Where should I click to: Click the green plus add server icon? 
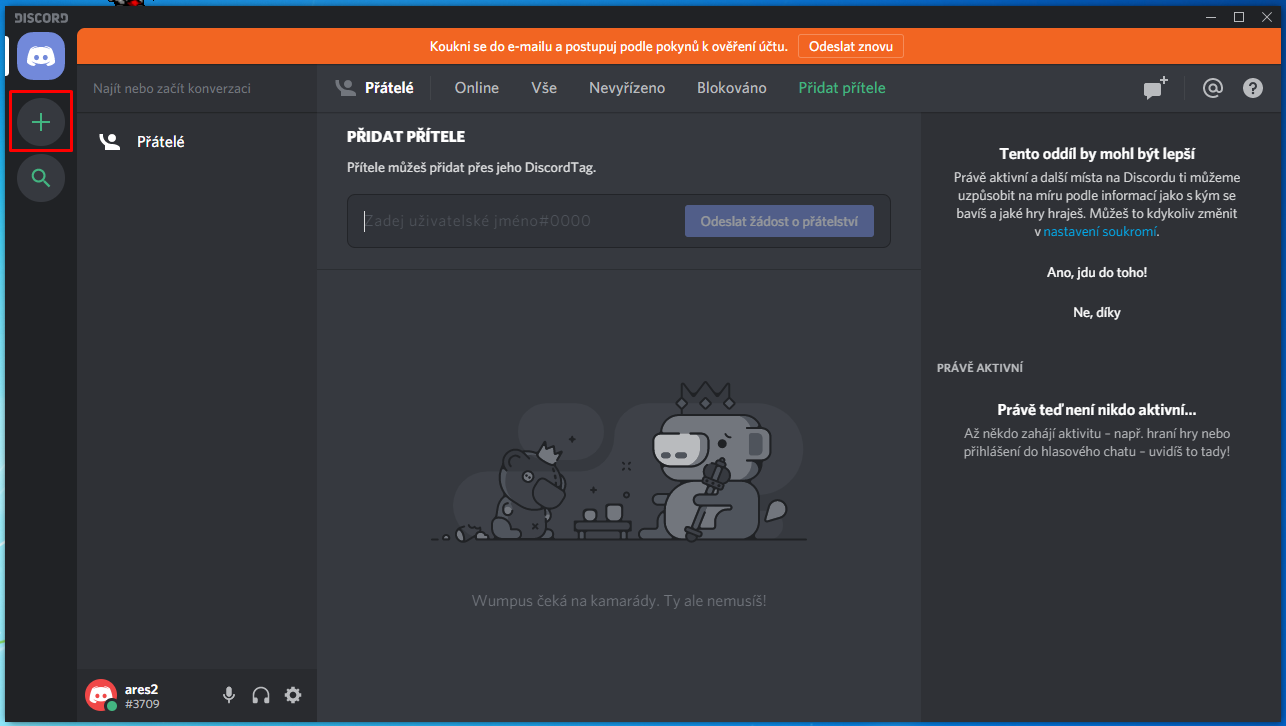tap(41, 122)
